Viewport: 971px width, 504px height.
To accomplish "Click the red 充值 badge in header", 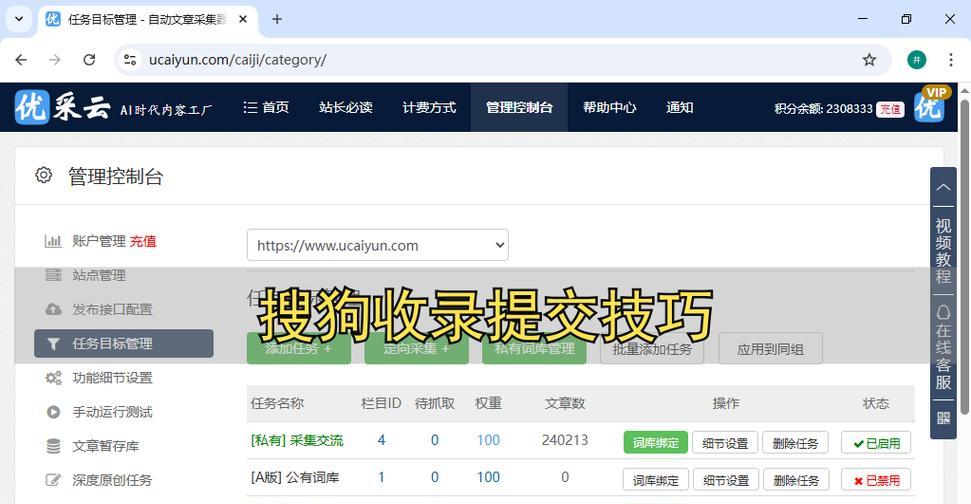I will (x=890, y=109).
